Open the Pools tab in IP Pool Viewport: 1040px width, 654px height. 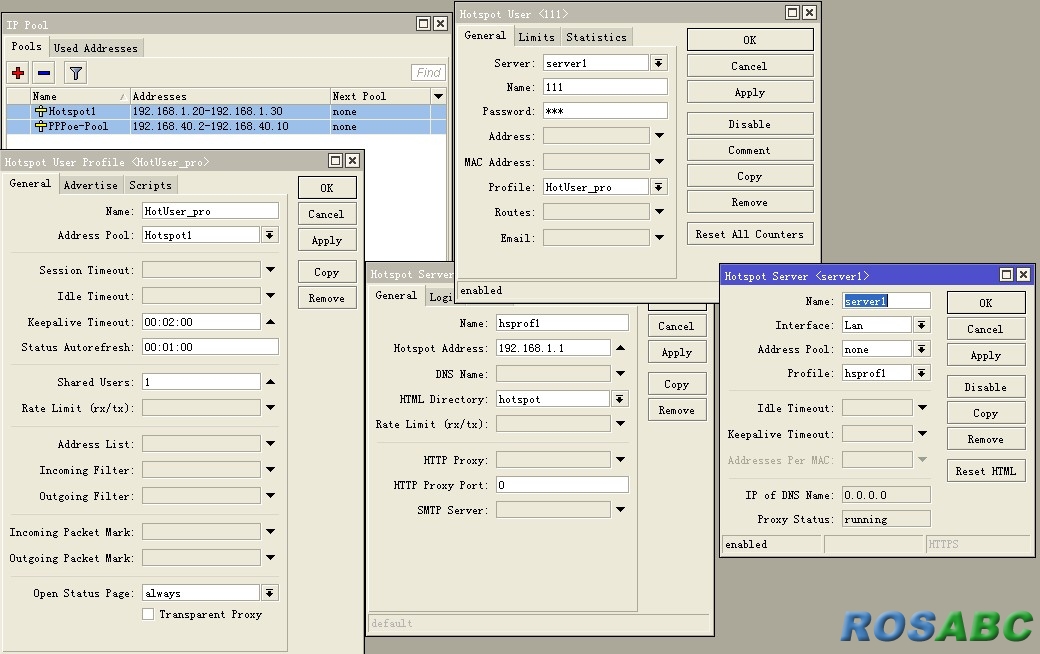pos(27,46)
